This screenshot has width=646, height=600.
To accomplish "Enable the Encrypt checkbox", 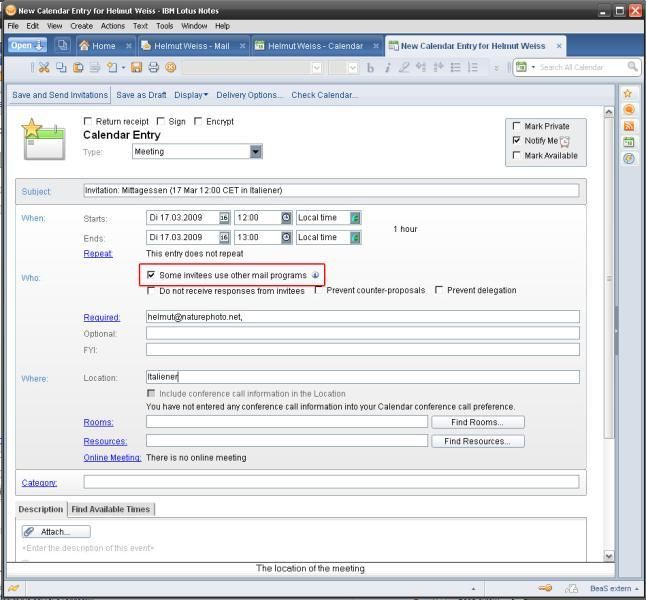I will click(198, 121).
